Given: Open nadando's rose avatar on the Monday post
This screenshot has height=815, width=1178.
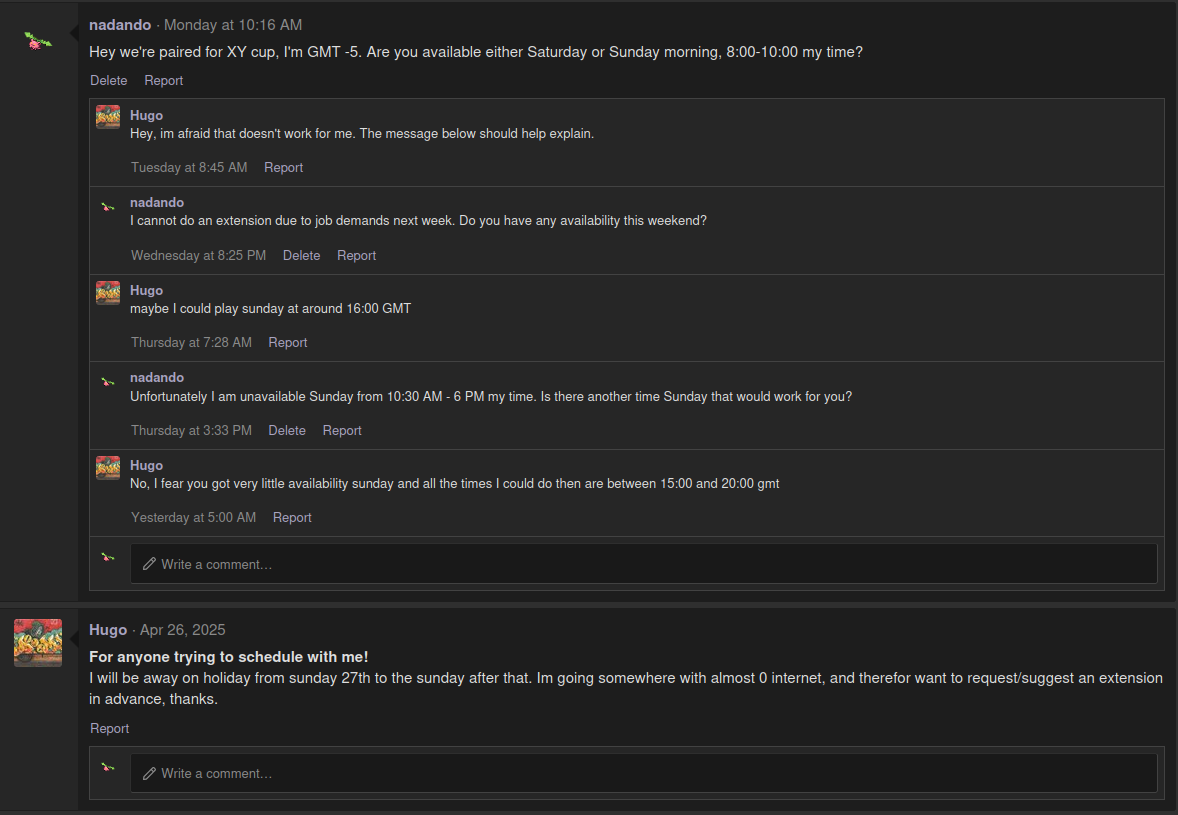Looking at the screenshot, I should point(38,41).
